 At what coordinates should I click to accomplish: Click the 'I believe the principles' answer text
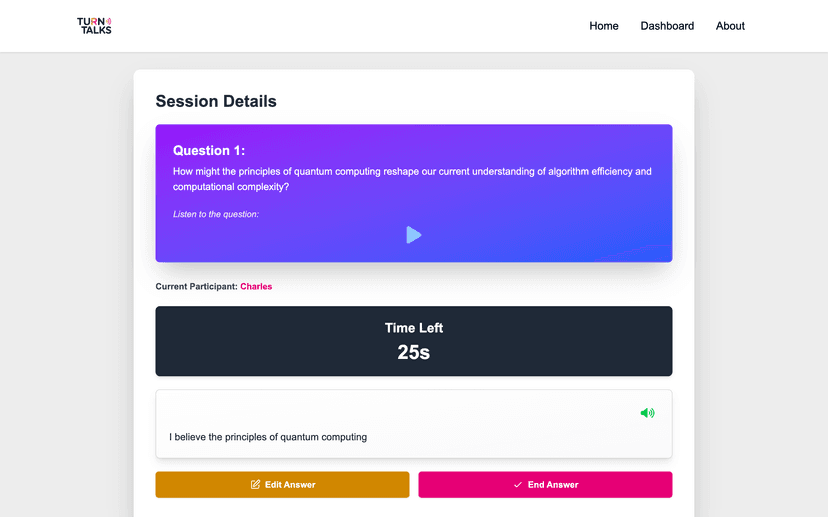[268, 437]
